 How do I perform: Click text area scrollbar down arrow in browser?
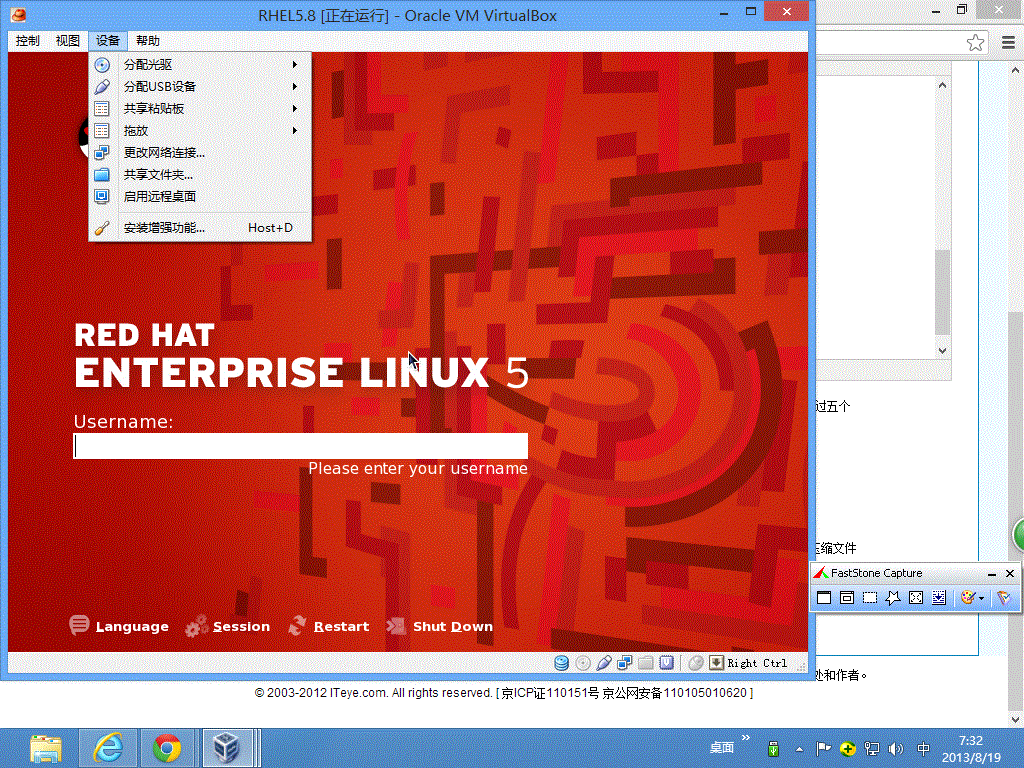[x=942, y=351]
